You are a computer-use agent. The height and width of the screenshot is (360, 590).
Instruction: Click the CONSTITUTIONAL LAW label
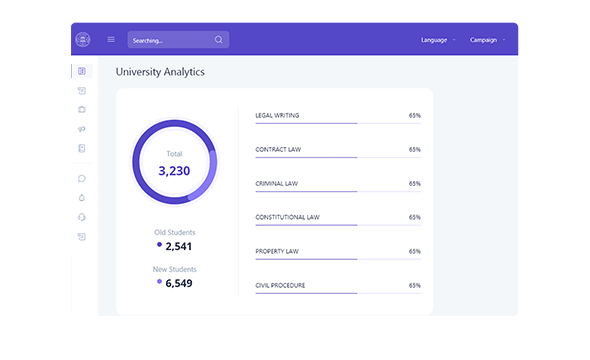287,217
